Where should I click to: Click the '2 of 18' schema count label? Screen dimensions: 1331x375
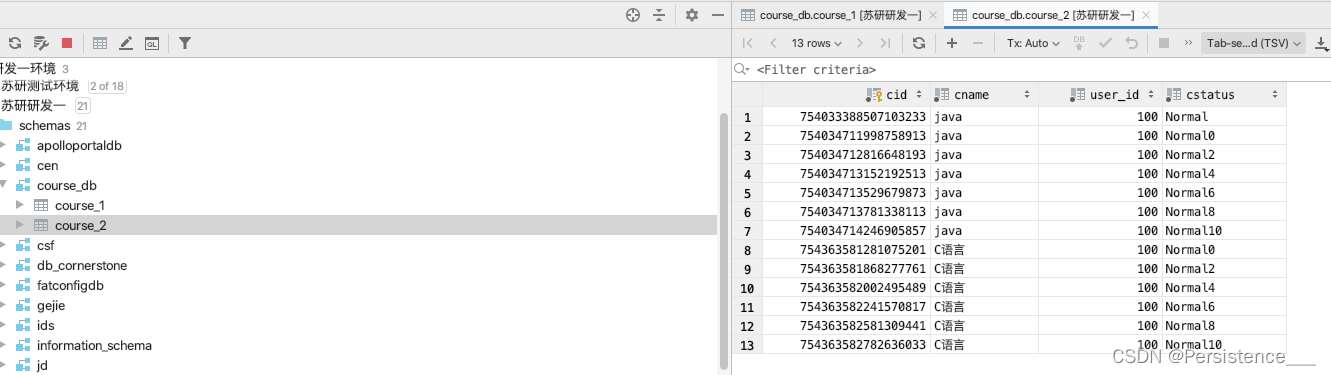pyautogui.click(x=107, y=86)
